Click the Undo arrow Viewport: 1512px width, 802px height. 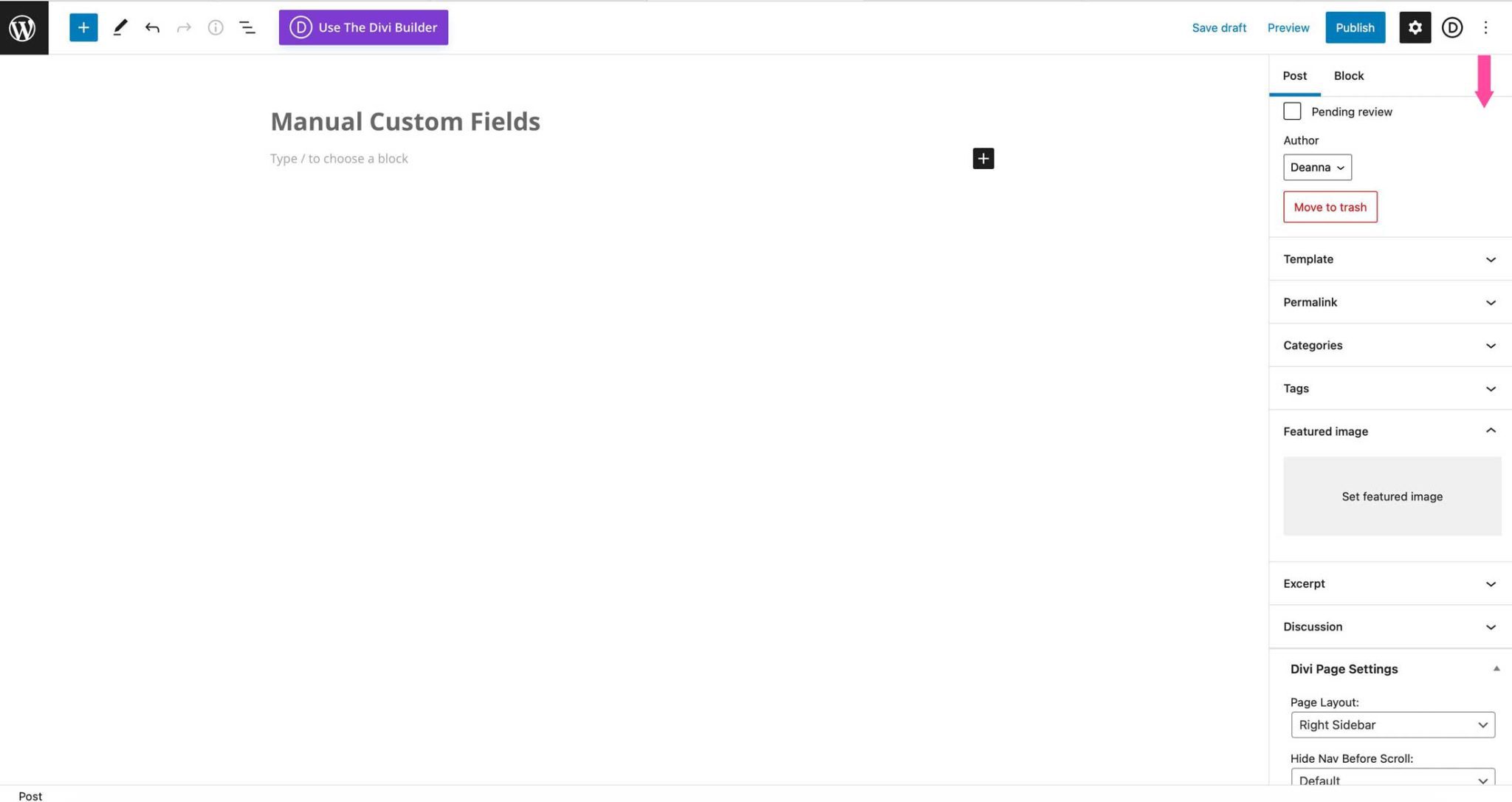coord(152,27)
